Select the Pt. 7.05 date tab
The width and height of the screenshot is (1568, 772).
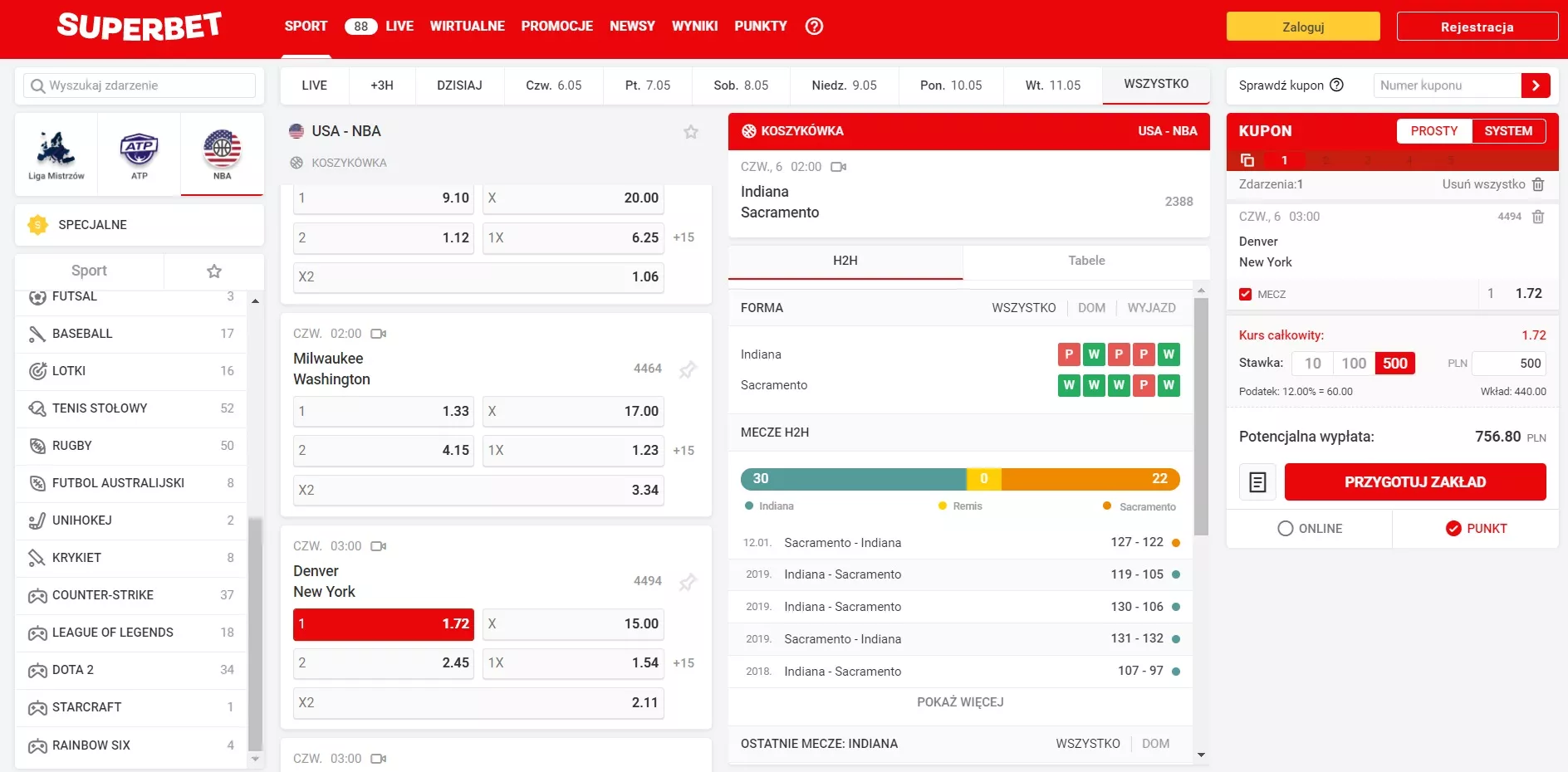pos(648,86)
